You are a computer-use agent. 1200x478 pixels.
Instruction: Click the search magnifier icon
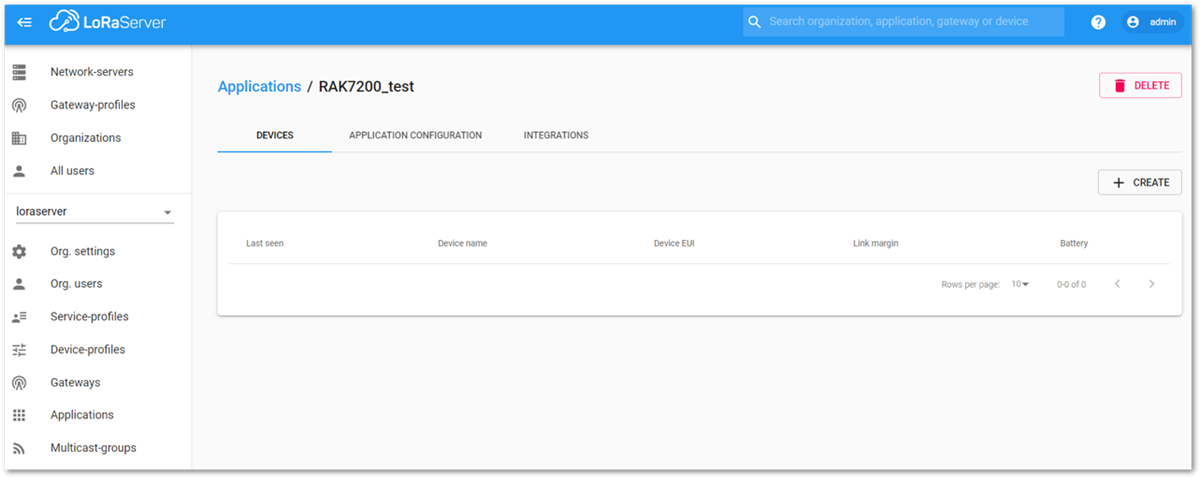click(755, 22)
